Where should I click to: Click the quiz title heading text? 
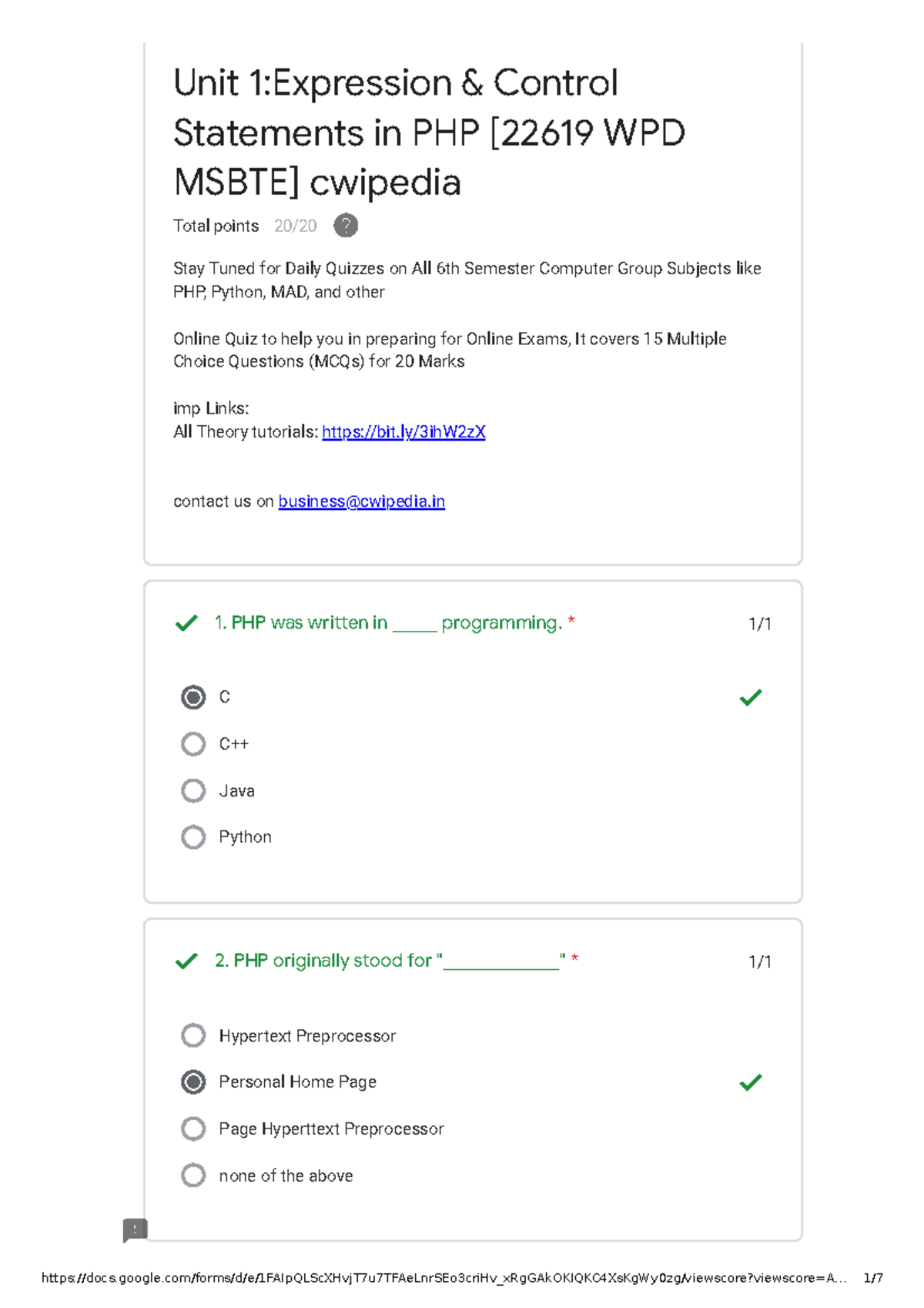coord(428,132)
